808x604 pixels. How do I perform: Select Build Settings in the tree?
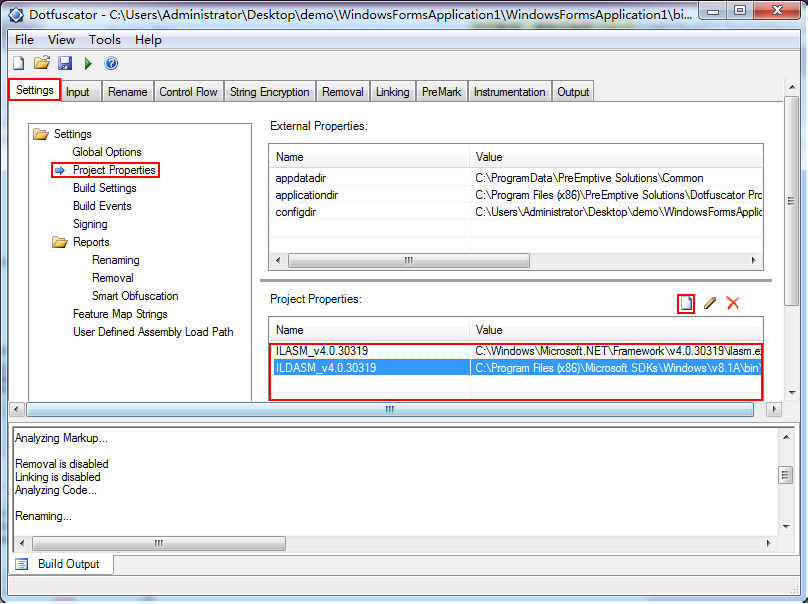click(105, 188)
